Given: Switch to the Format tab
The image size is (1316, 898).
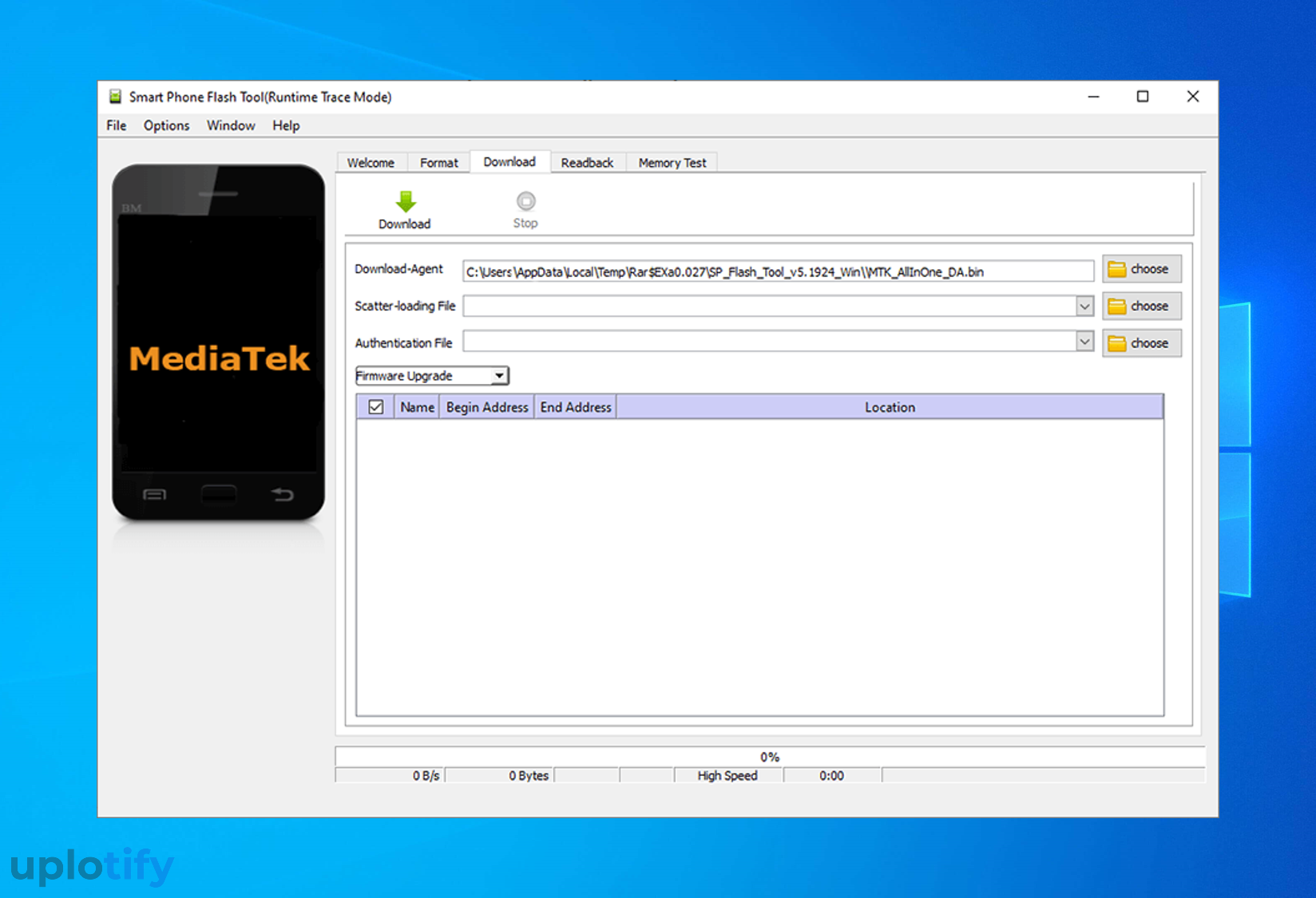Looking at the screenshot, I should [438, 163].
